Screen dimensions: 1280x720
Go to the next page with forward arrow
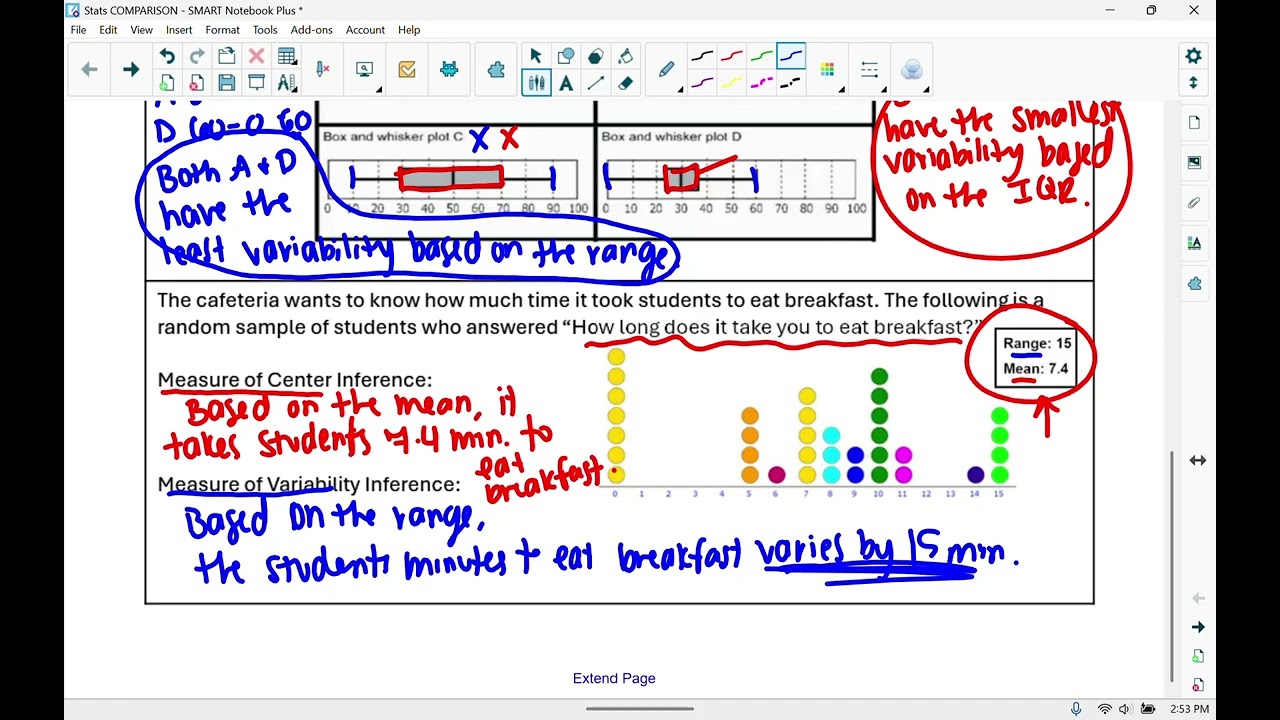pos(131,69)
